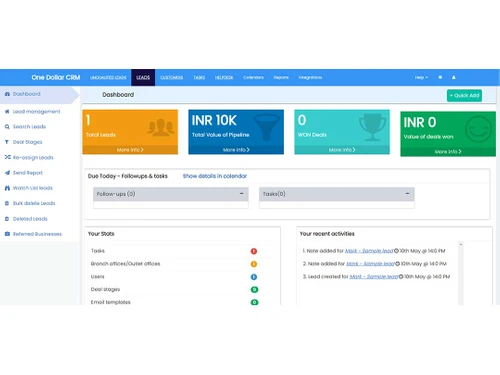Open More Info on Total Value of Pipeline
Screen dimensions: 500x375
[x=236, y=150]
